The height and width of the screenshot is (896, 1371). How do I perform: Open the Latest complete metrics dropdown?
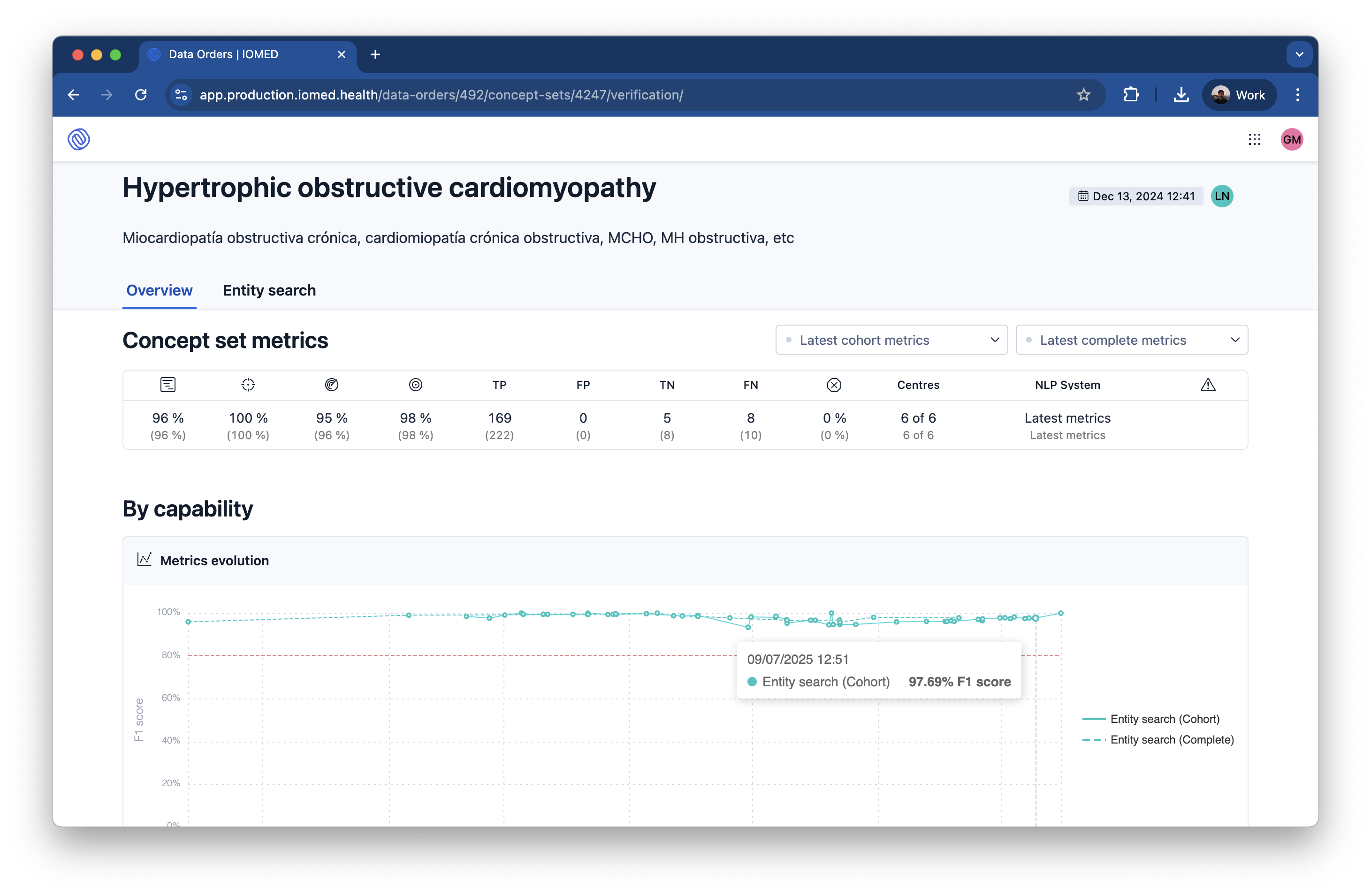tap(1131, 340)
